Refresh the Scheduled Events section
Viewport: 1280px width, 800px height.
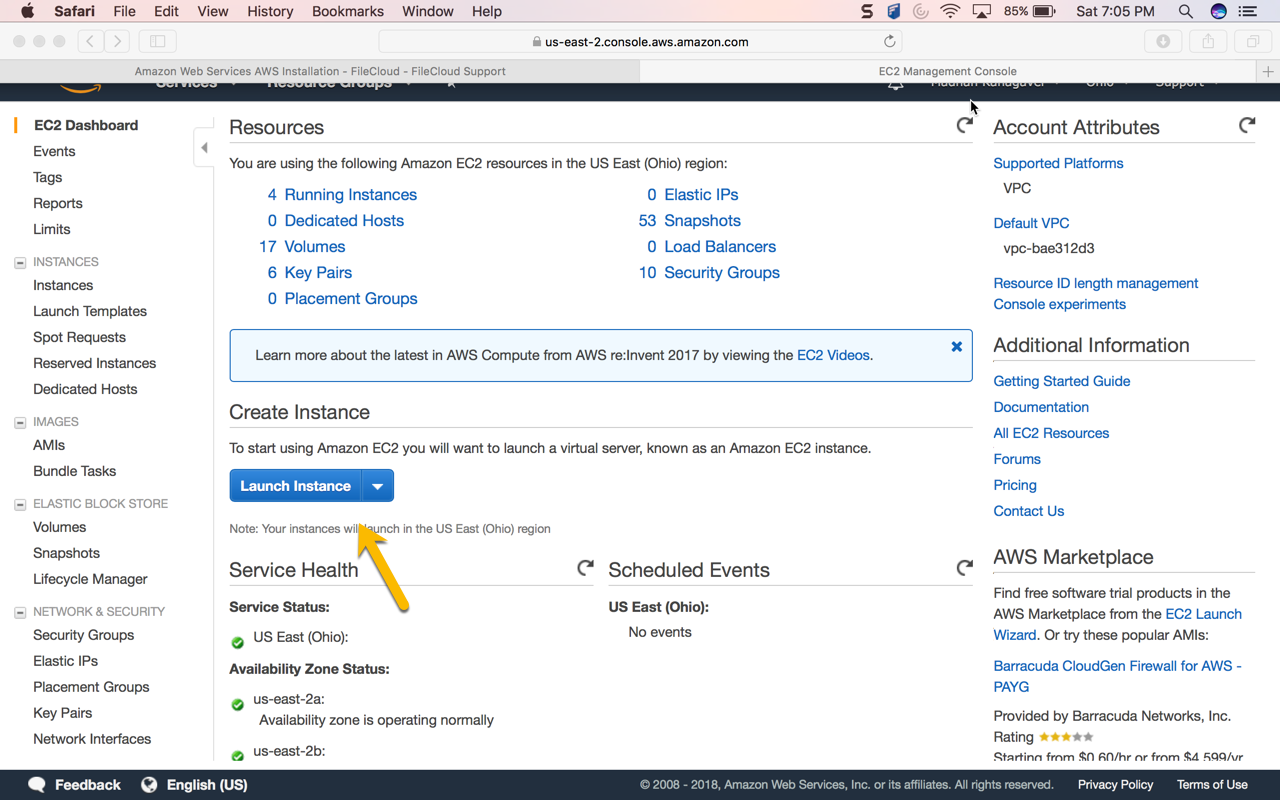click(x=964, y=568)
